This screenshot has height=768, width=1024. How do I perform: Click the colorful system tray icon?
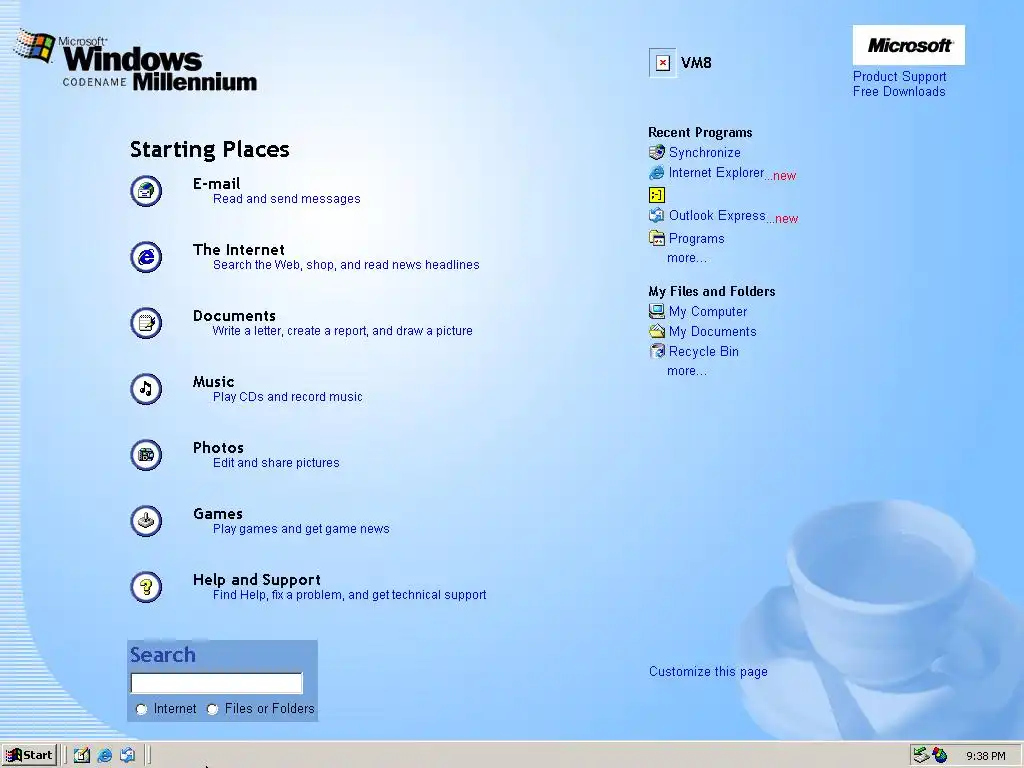940,755
